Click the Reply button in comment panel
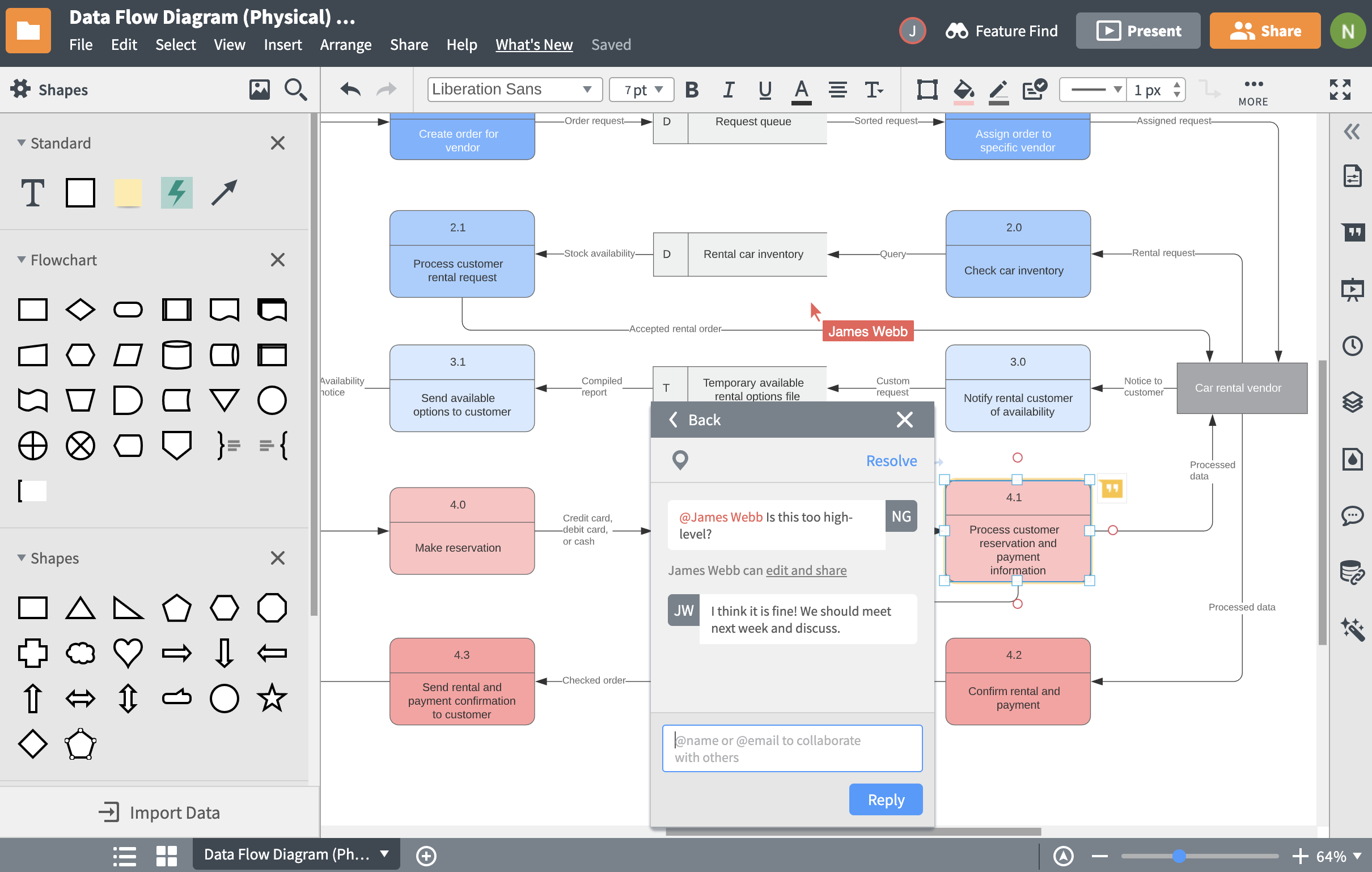This screenshot has height=872, width=1372. click(x=885, y=799)
